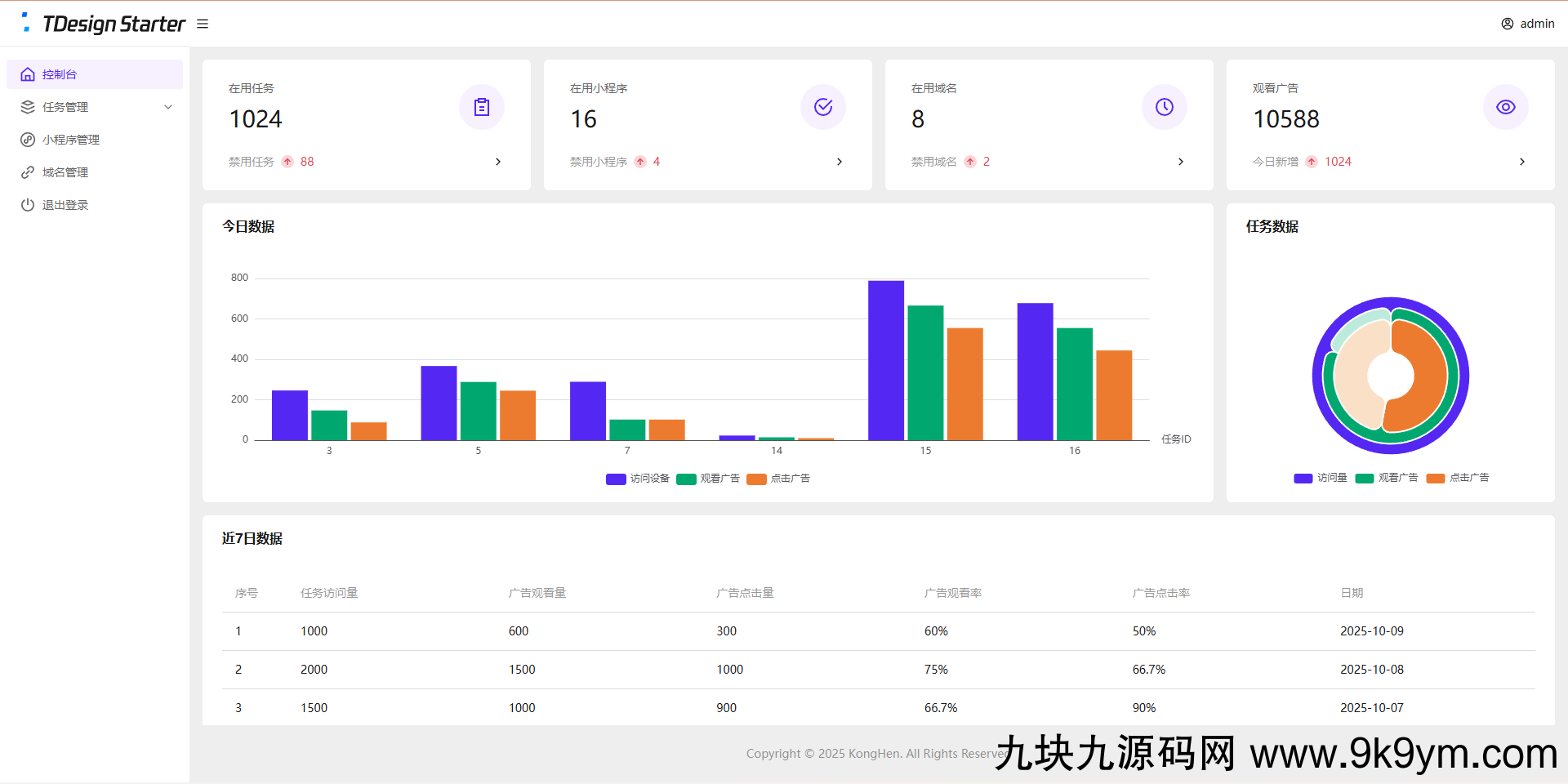Click the eye icon in 观看广告 card

1506,107
